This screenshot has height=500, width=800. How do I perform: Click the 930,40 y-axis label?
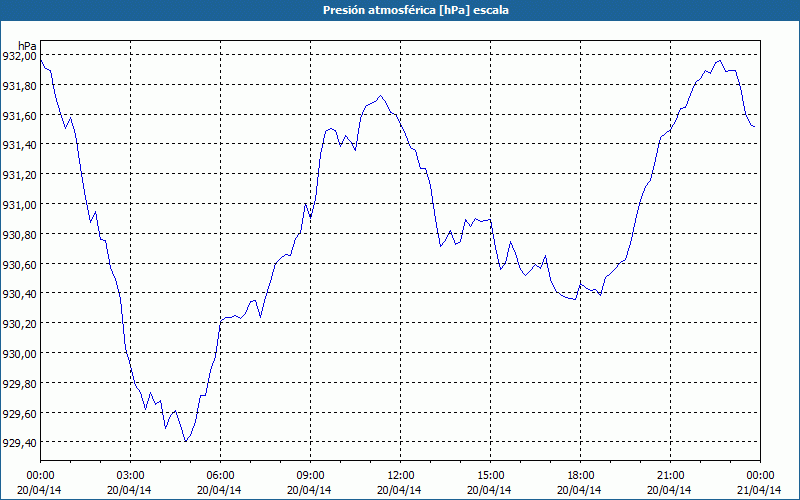tap(20, 294)
